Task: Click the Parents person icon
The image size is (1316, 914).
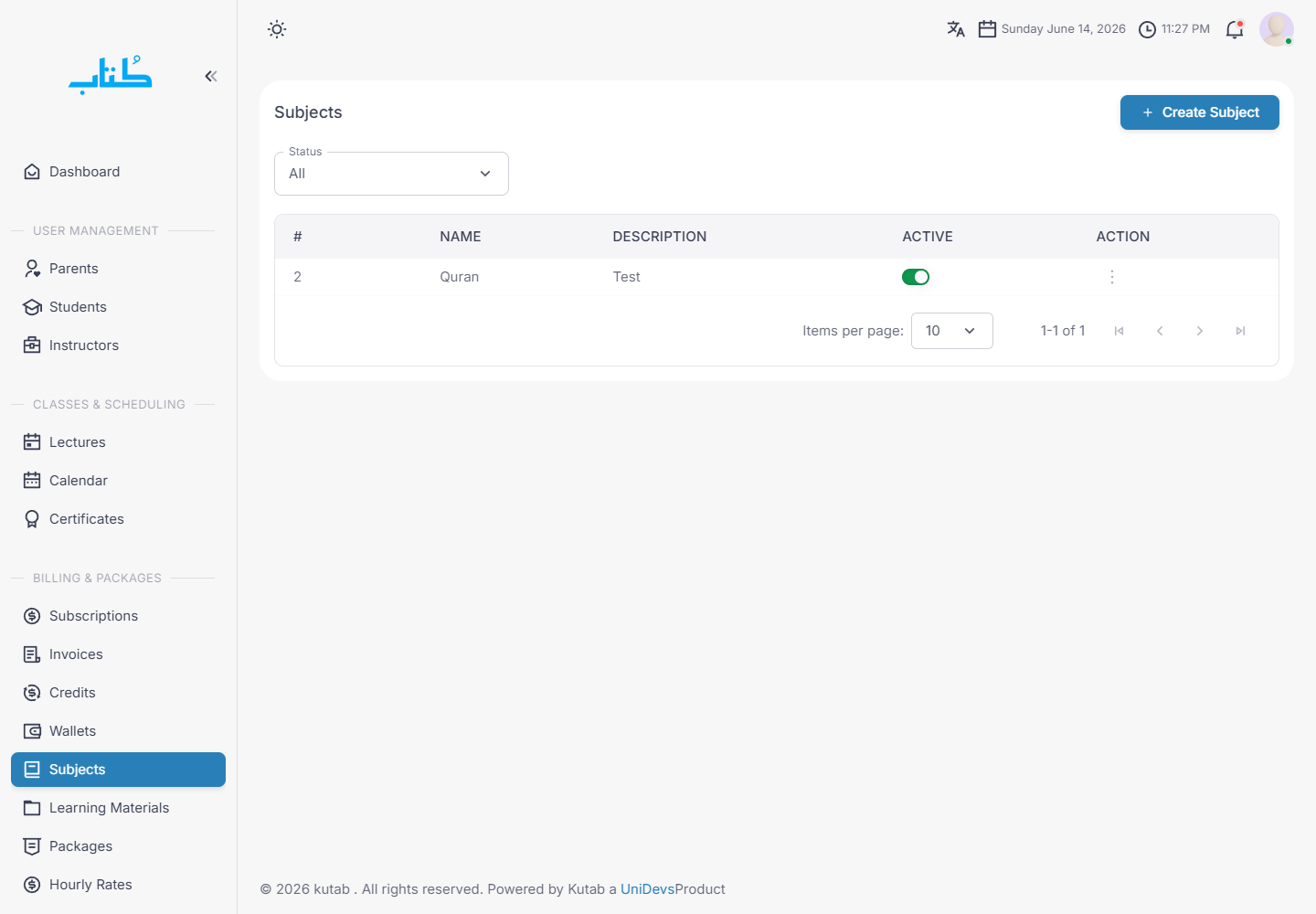Action: tap(32, 269)
